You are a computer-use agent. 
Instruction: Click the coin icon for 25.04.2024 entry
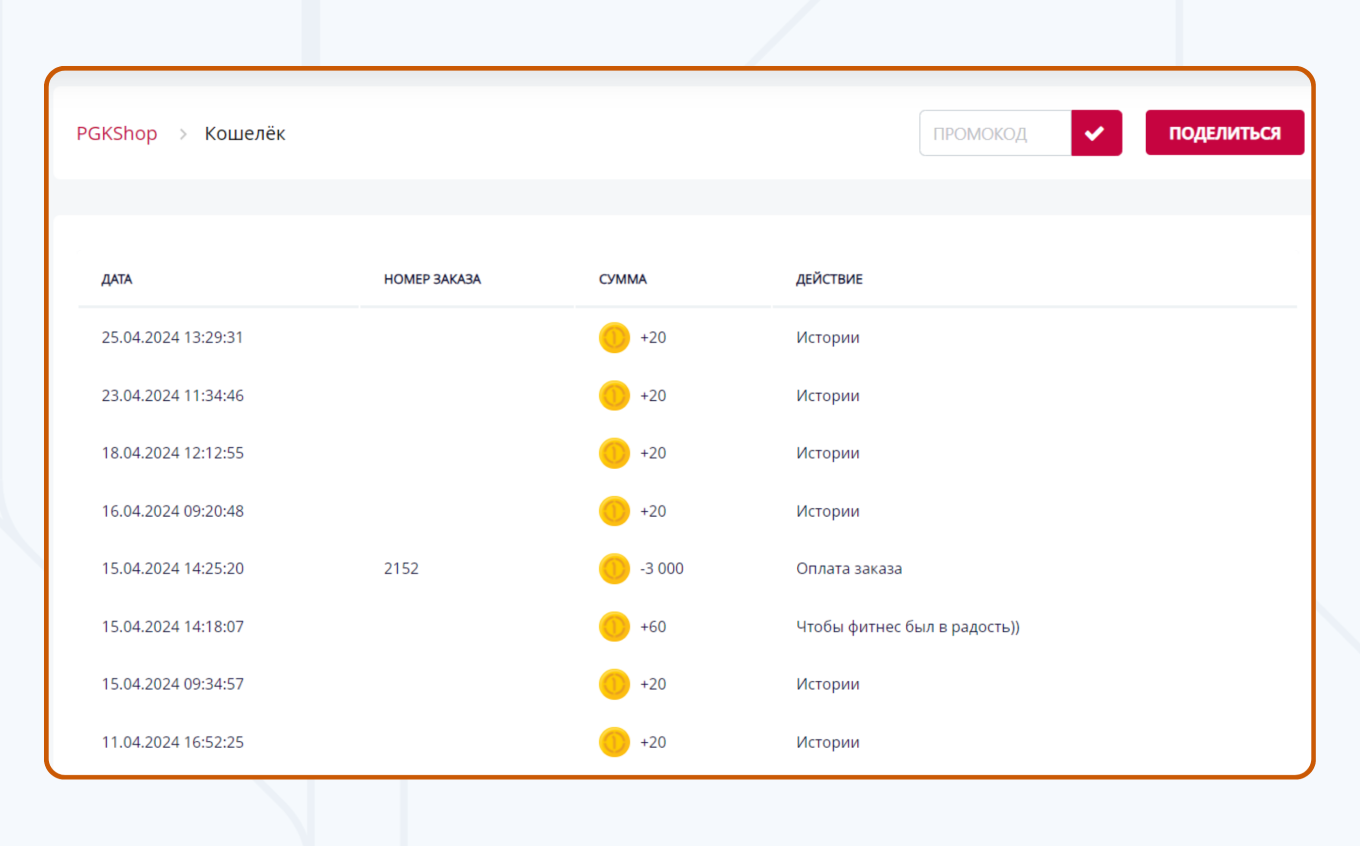[614, 338]
